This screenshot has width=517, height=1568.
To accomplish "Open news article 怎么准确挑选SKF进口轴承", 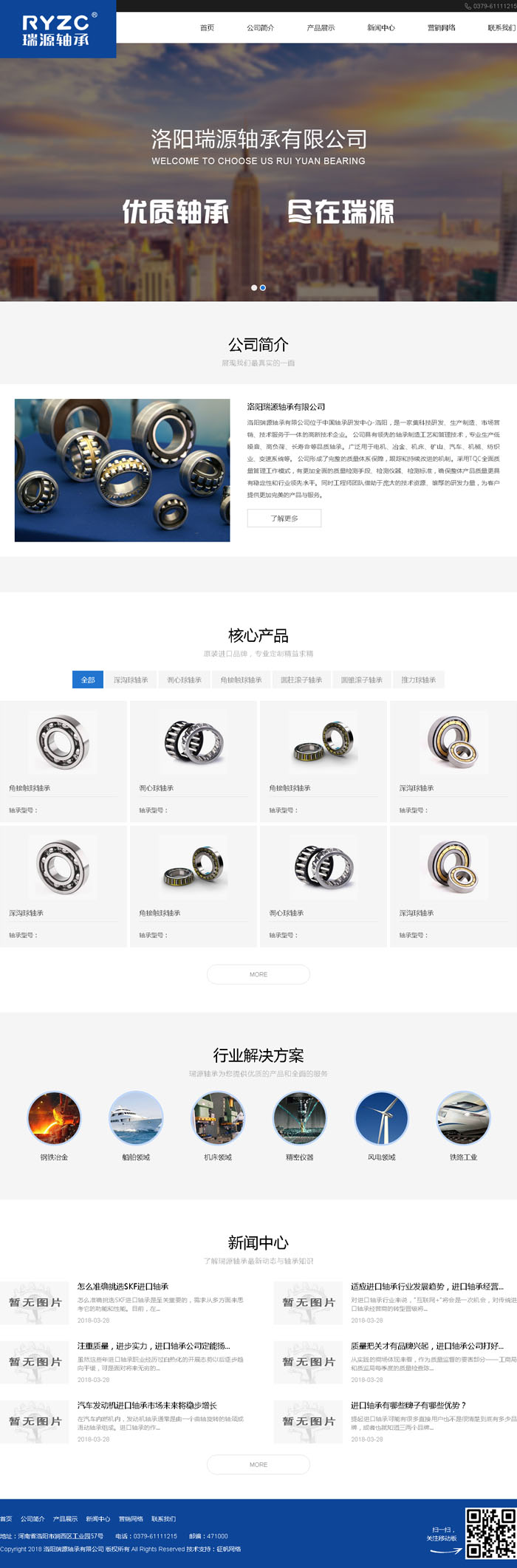I will 123,1286.
